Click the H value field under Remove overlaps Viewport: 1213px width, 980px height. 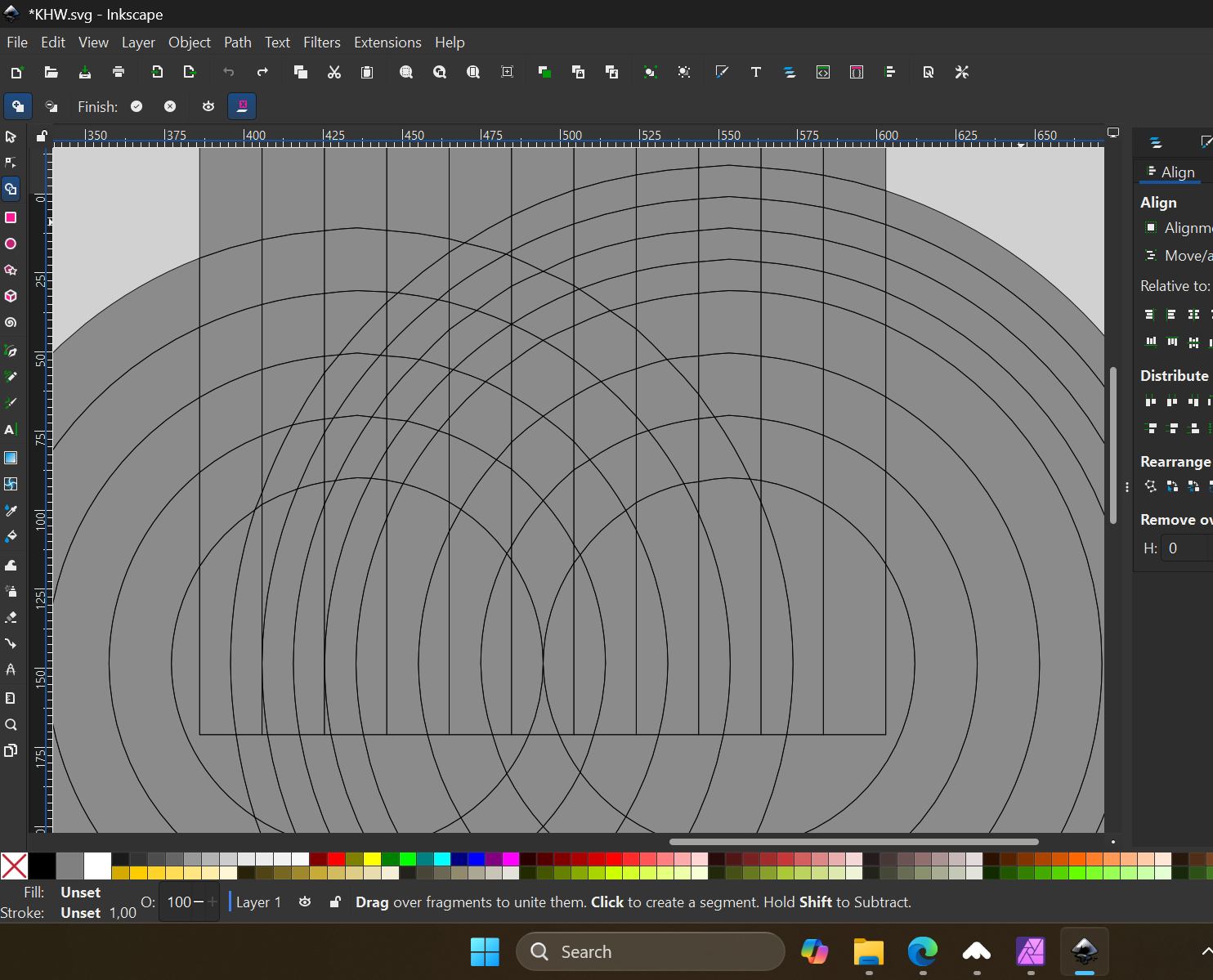pos(1187,548)
